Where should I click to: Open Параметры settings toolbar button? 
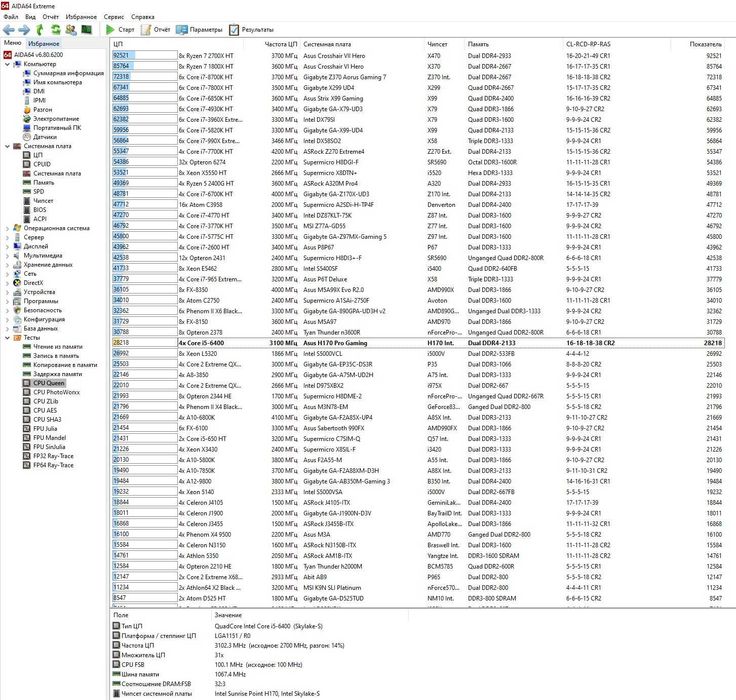(199, 30)
